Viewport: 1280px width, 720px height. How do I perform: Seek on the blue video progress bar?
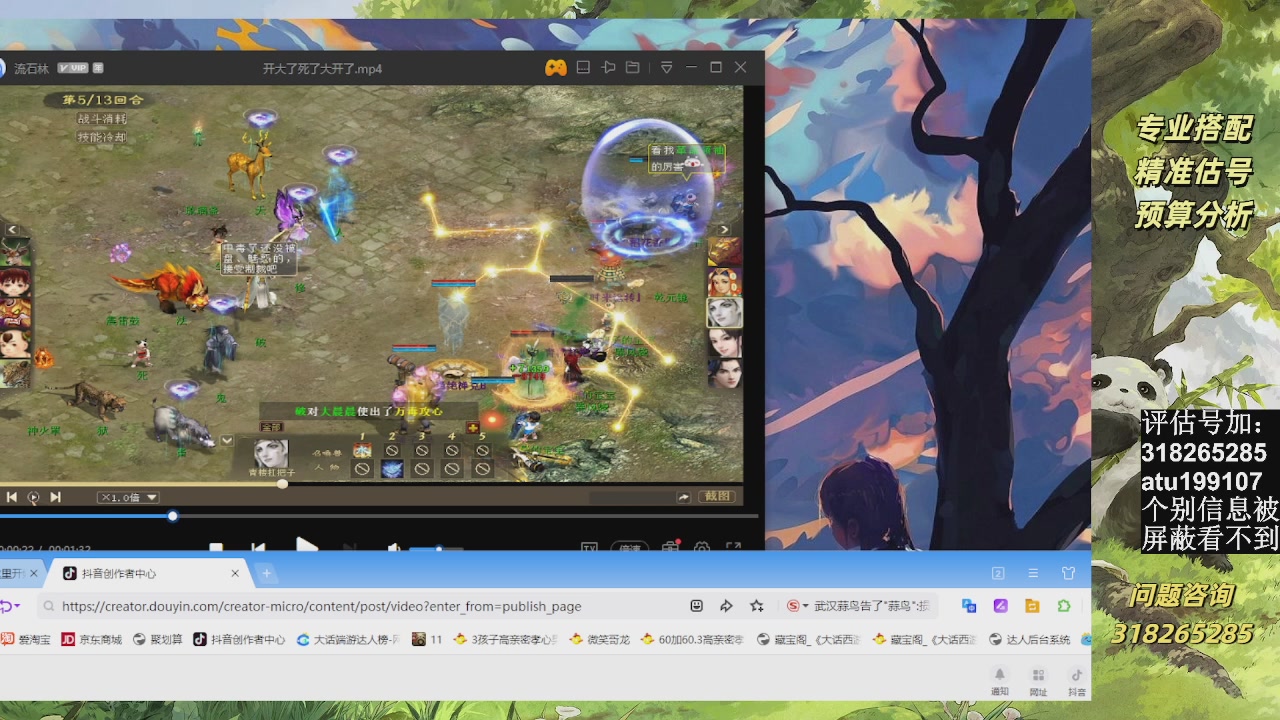coord(380,516)
